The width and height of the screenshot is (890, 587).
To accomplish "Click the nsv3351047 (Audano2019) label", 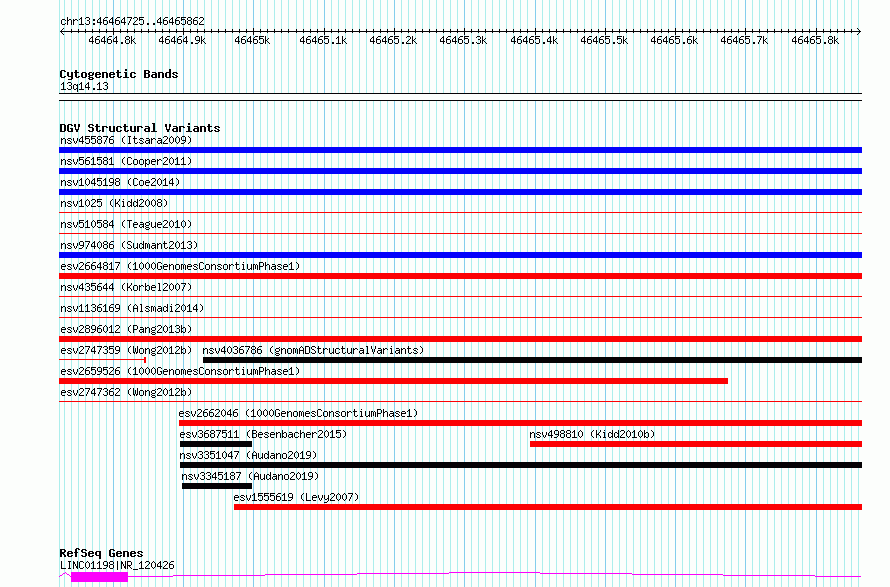I will (x=248, y=455).
